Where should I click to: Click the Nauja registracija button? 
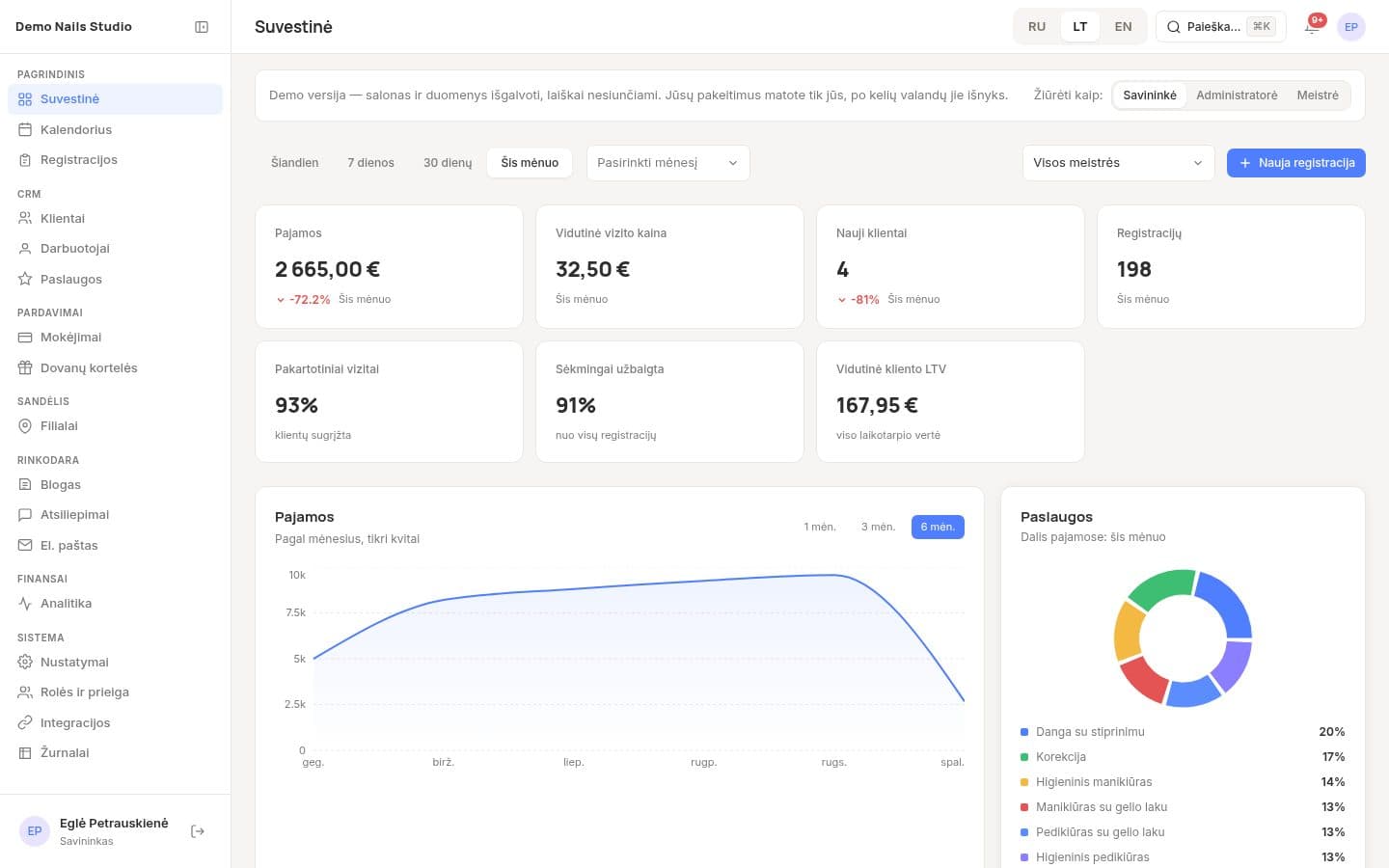point(1296,163)
